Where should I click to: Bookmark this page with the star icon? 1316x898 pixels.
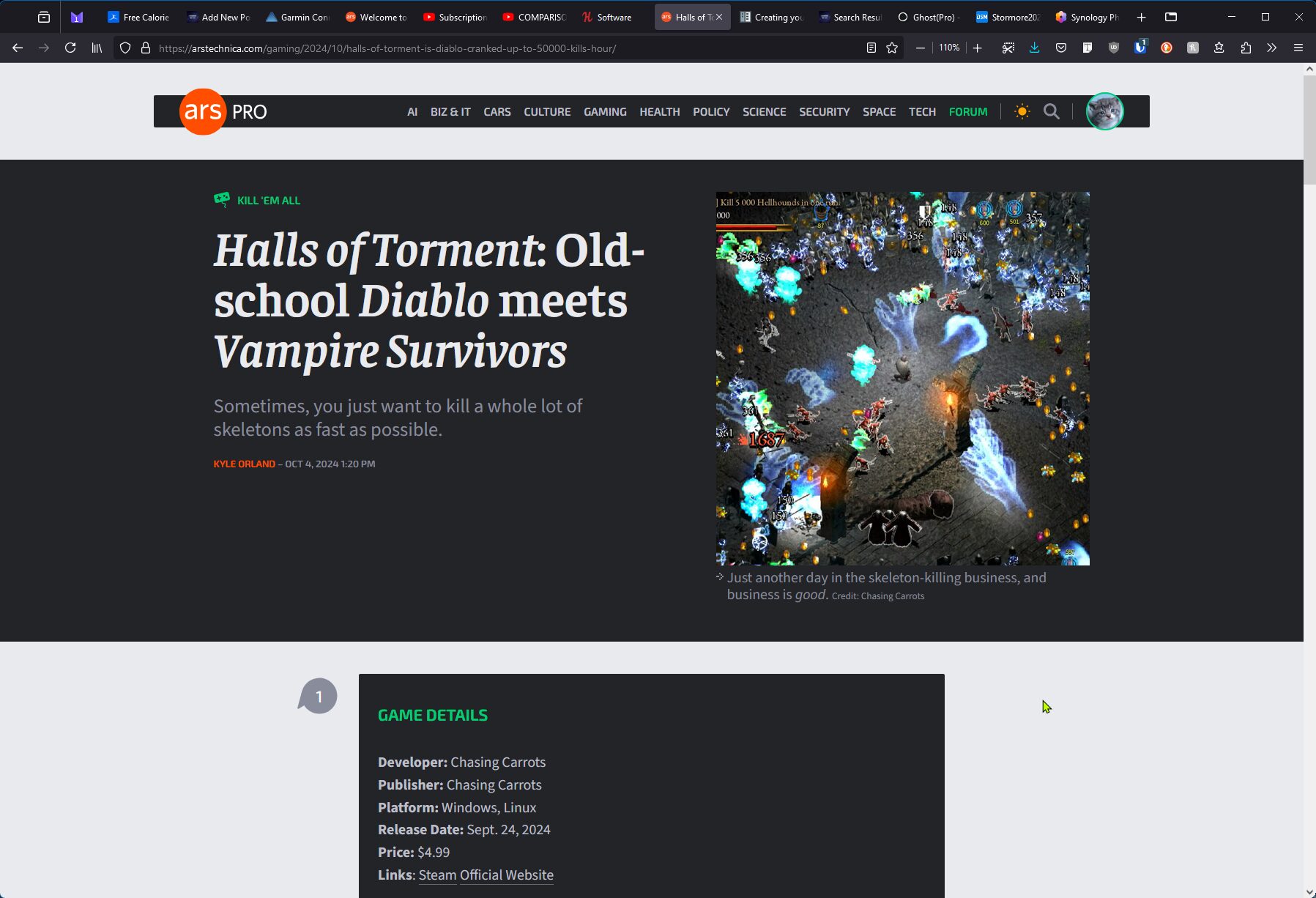click(892, 48)
